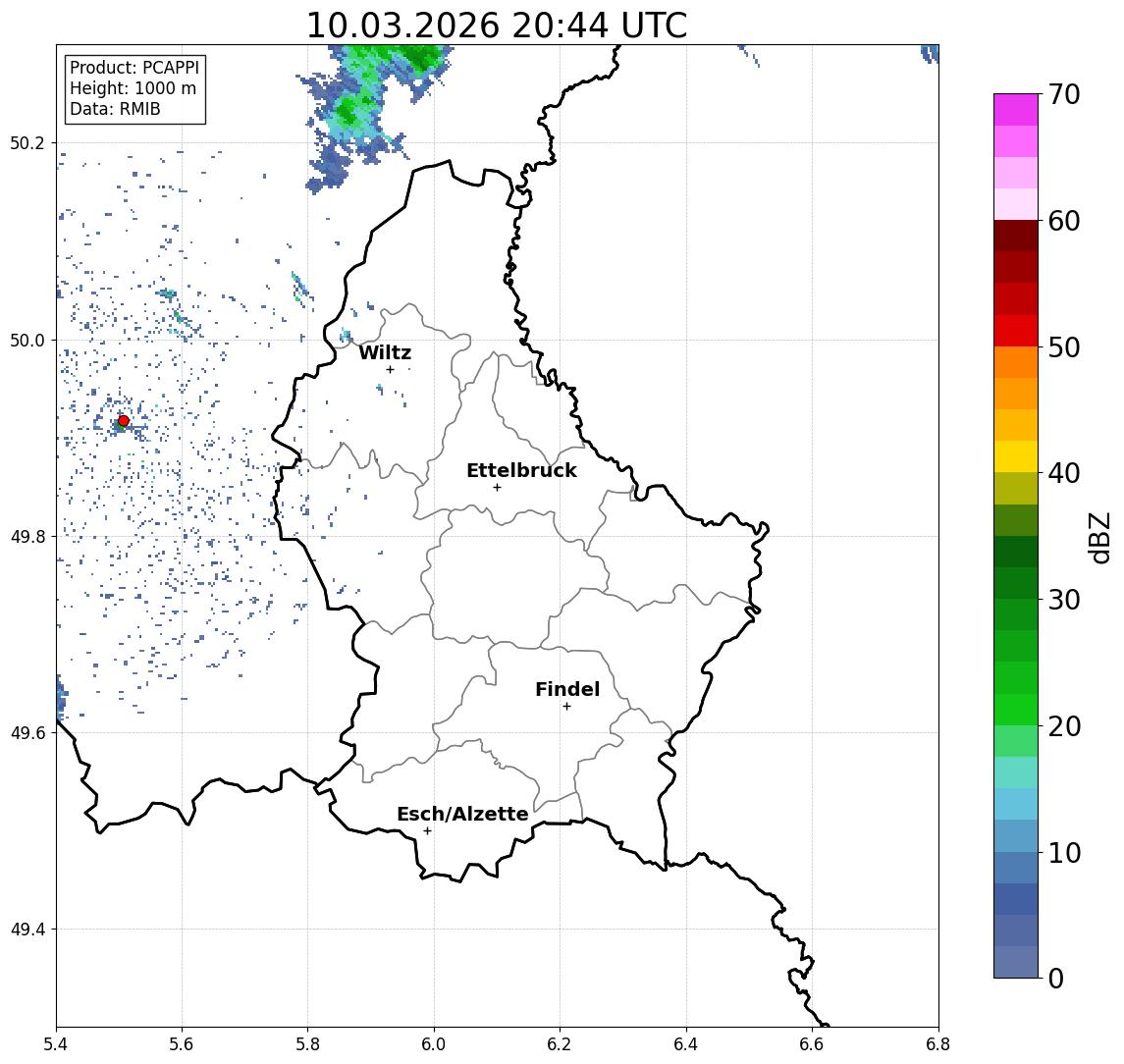Click longitude axis label 6.0
The width and height of the screenshot is (1124, 1064).
435,1044
